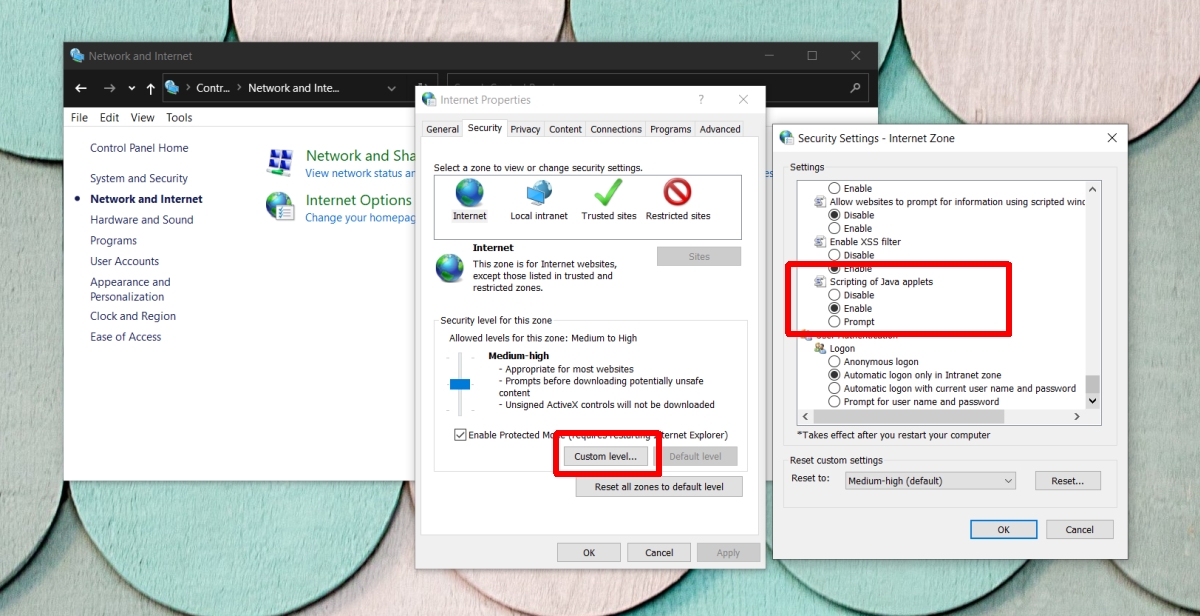This screenshot has width=1200, height=616.
Task: Click the Security Settings title bar globe icon
Action: pyautogui.click(x=786, y=138)
